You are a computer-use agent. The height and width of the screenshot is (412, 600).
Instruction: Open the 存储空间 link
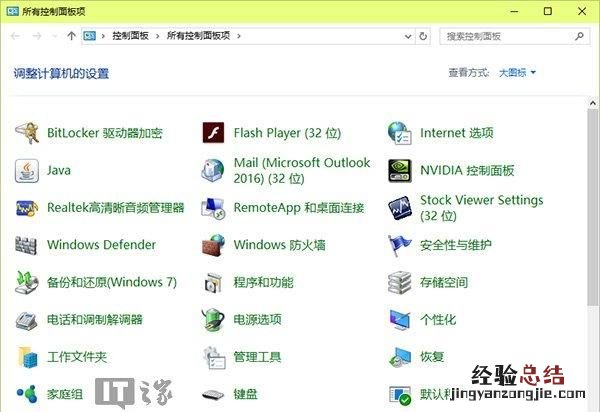point(443,283)
